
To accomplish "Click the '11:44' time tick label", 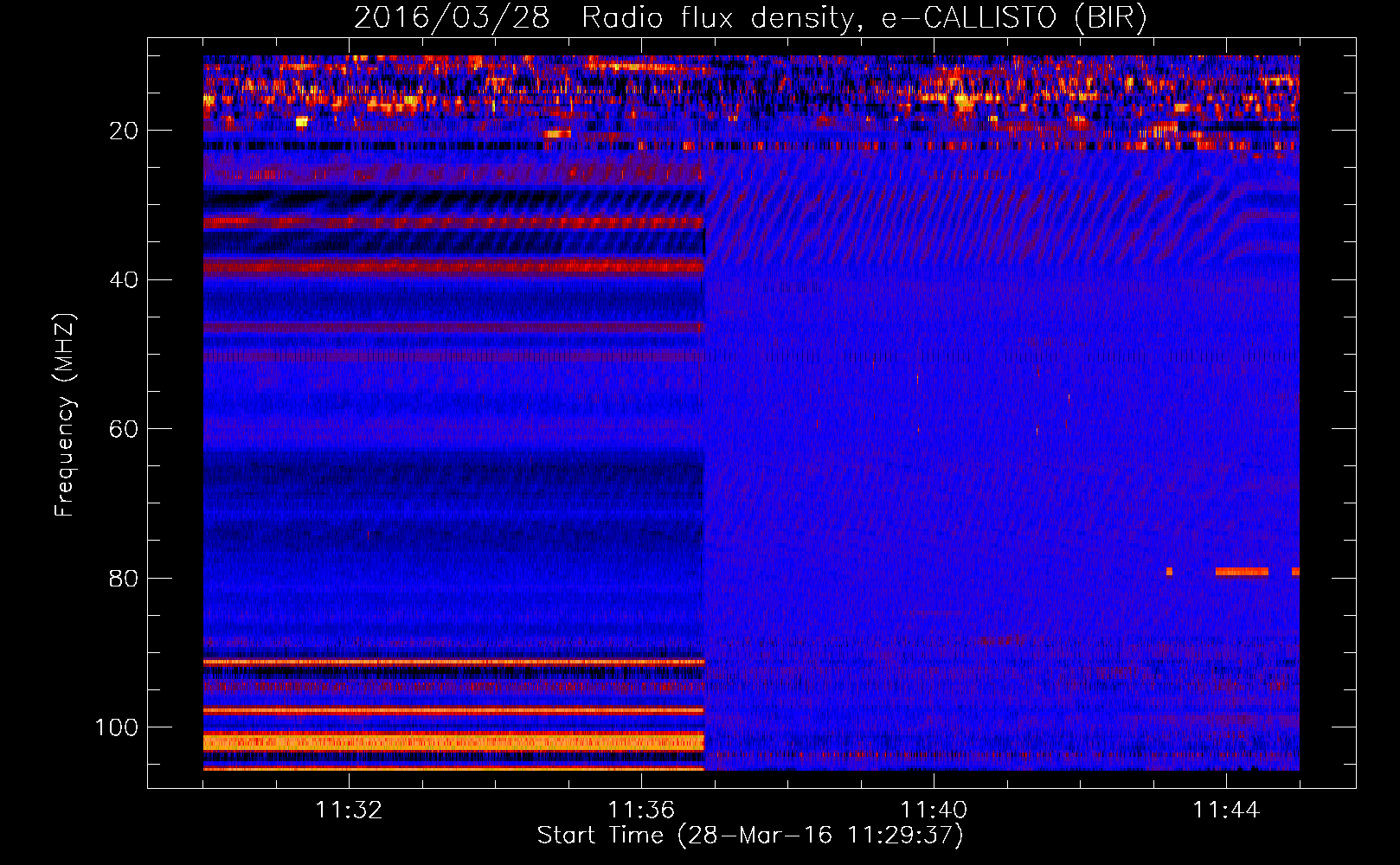I will (x=1226, y=811).
